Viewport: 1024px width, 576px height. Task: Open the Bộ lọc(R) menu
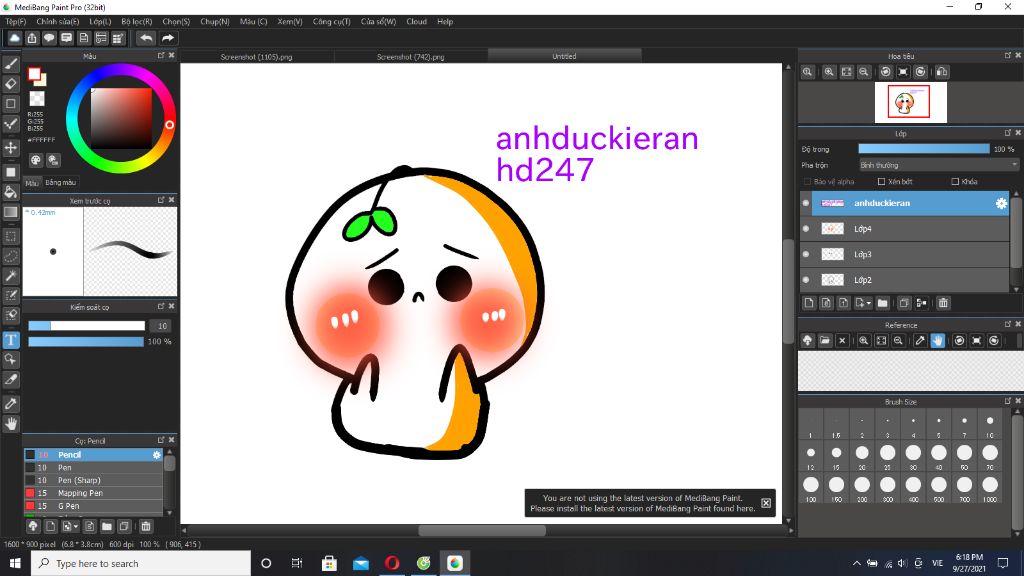136,22
